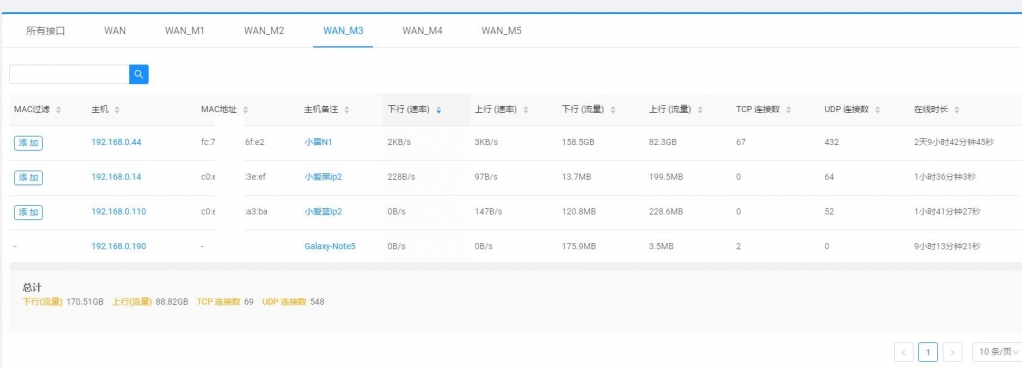Image resolution: width=1022 pixels, height=368 pixels.
Task: Sort by 下行 (速率) column arrows
Action: (439, 110)
